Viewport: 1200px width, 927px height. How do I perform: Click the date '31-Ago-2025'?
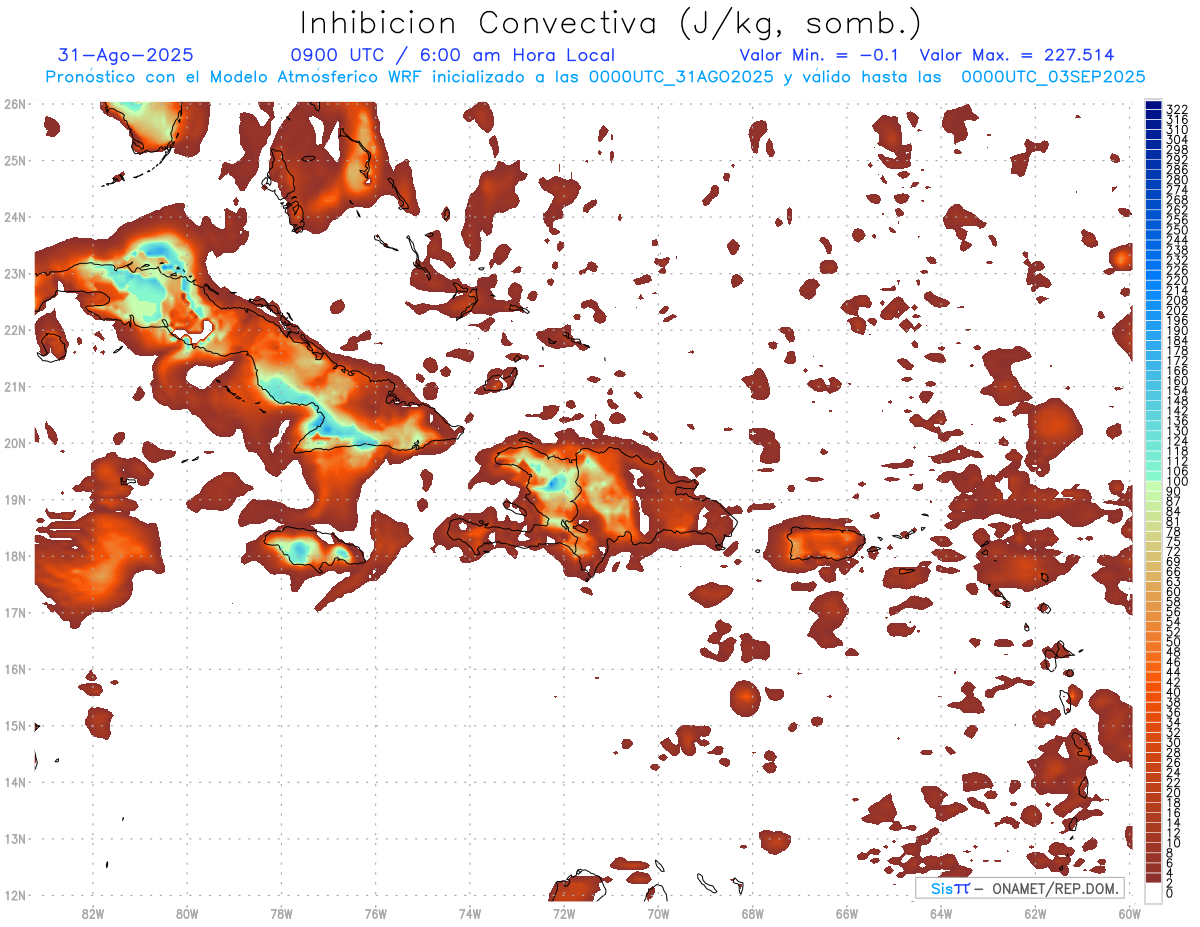tap(126, 55)
